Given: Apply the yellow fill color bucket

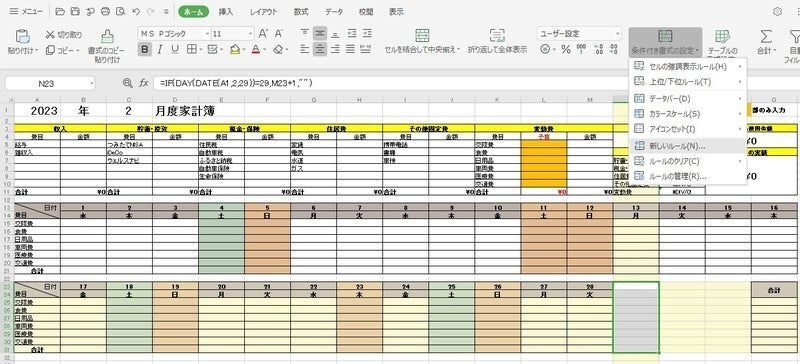Looking at the screenshot, I should 235,50.
